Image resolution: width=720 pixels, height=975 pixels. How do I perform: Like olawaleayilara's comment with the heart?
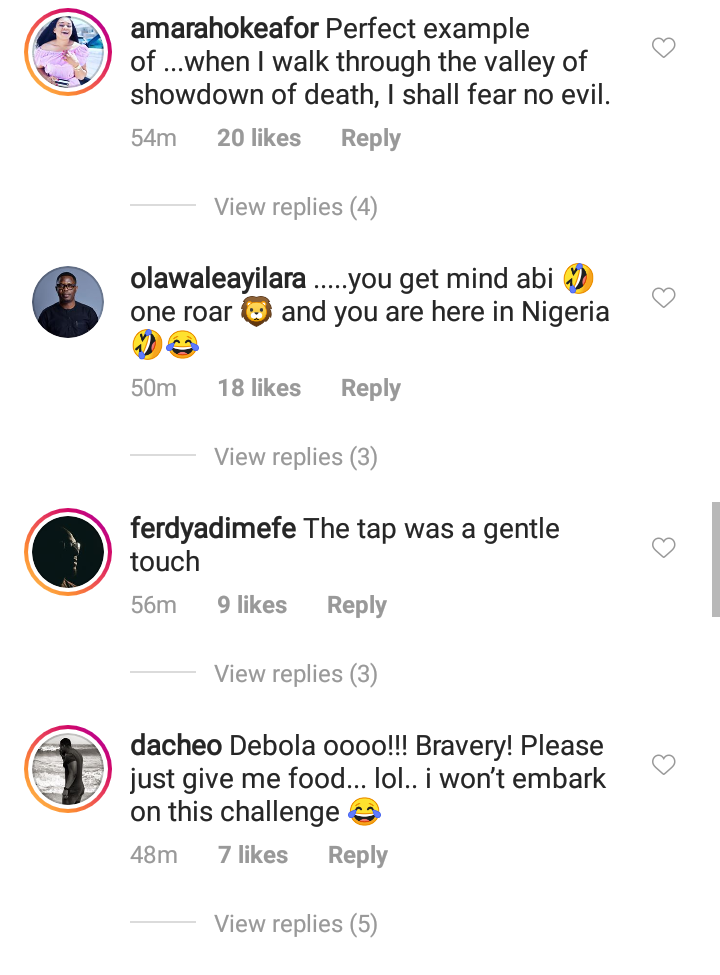pos(663,298)
